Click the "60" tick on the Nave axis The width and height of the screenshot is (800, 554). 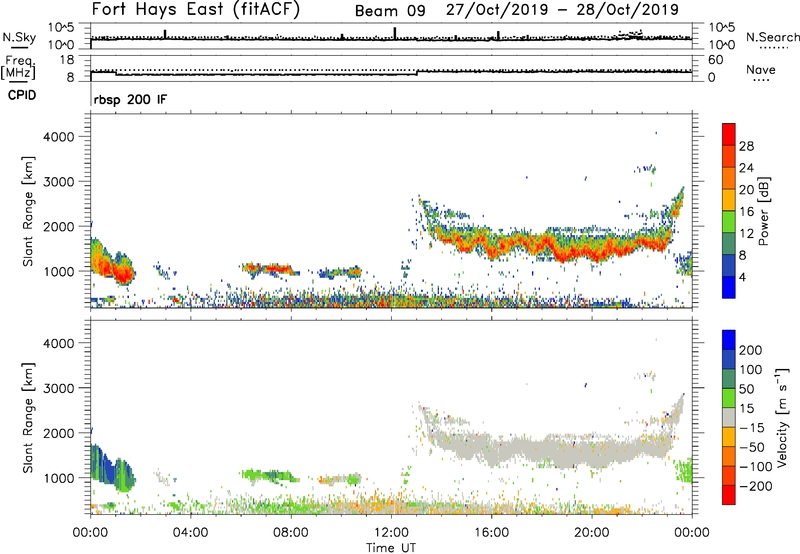(x=716, y=60)
